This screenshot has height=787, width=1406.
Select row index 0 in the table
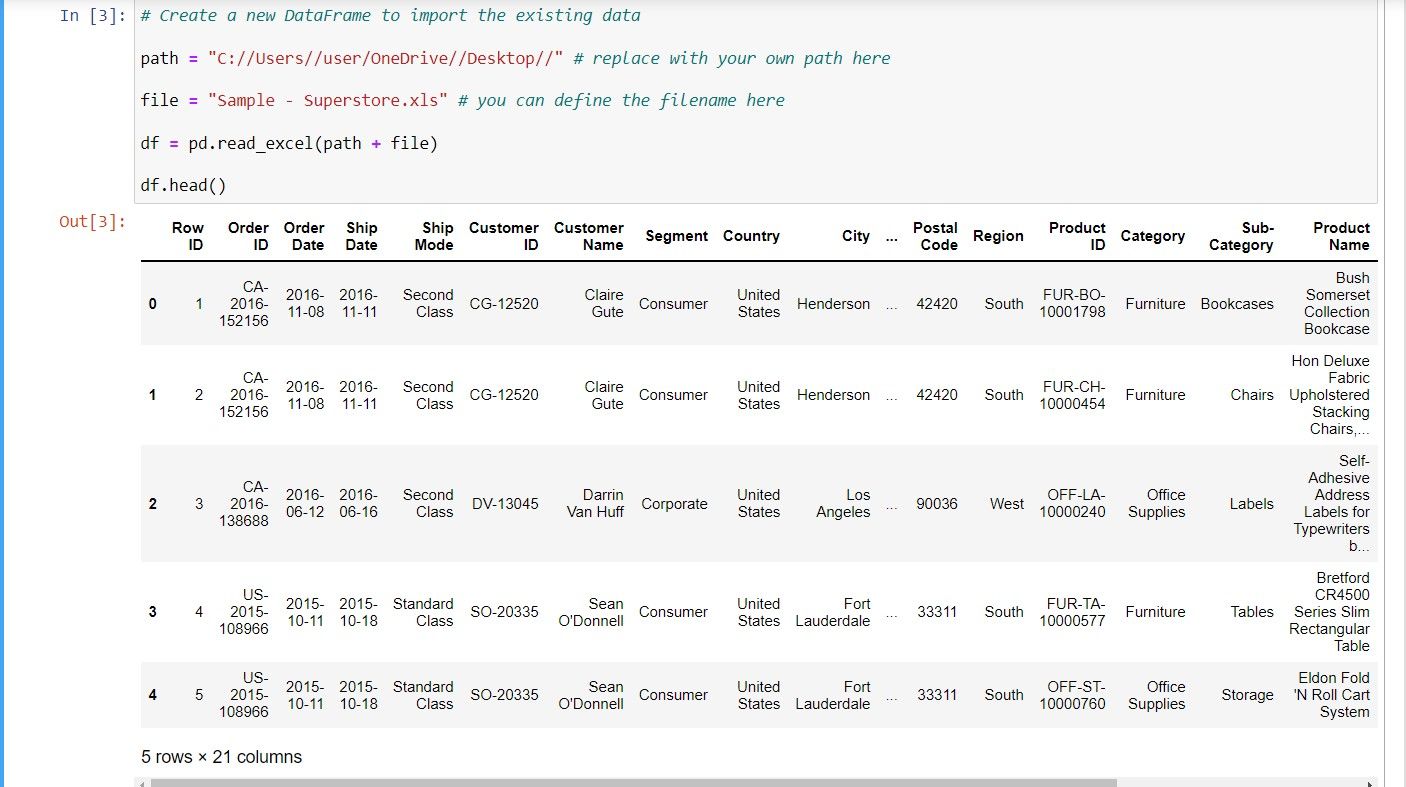coord(152,304)
